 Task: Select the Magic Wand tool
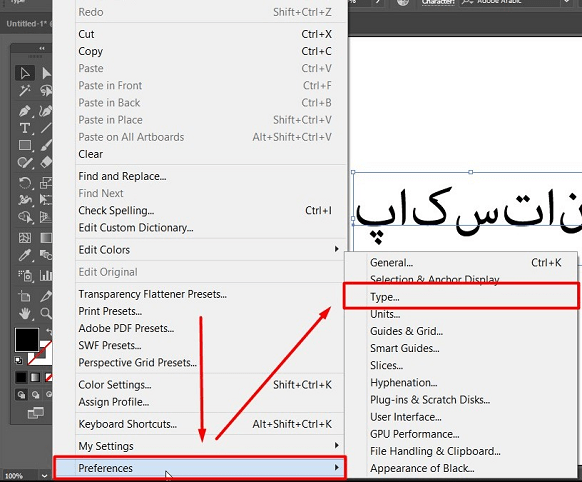point(25,90)
